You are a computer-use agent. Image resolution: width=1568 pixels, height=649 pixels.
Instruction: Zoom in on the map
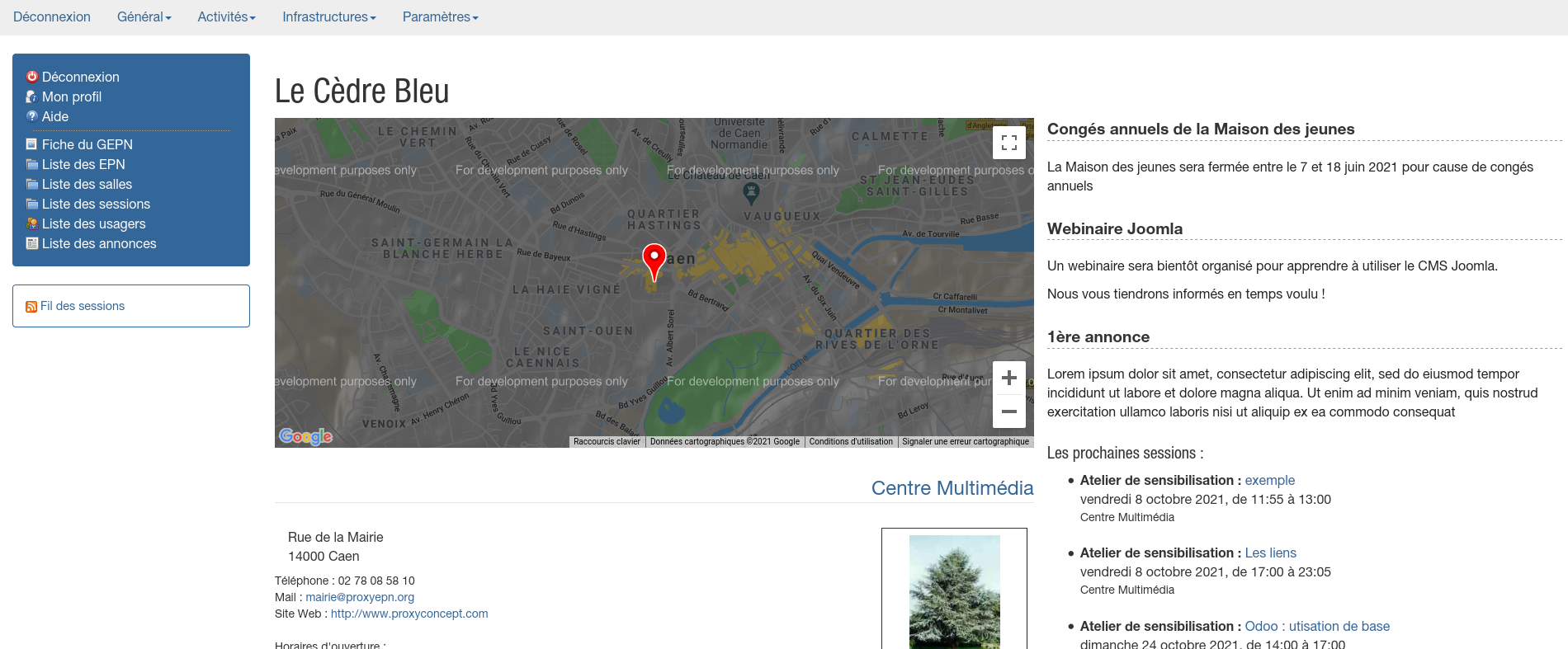[1008, 379]
